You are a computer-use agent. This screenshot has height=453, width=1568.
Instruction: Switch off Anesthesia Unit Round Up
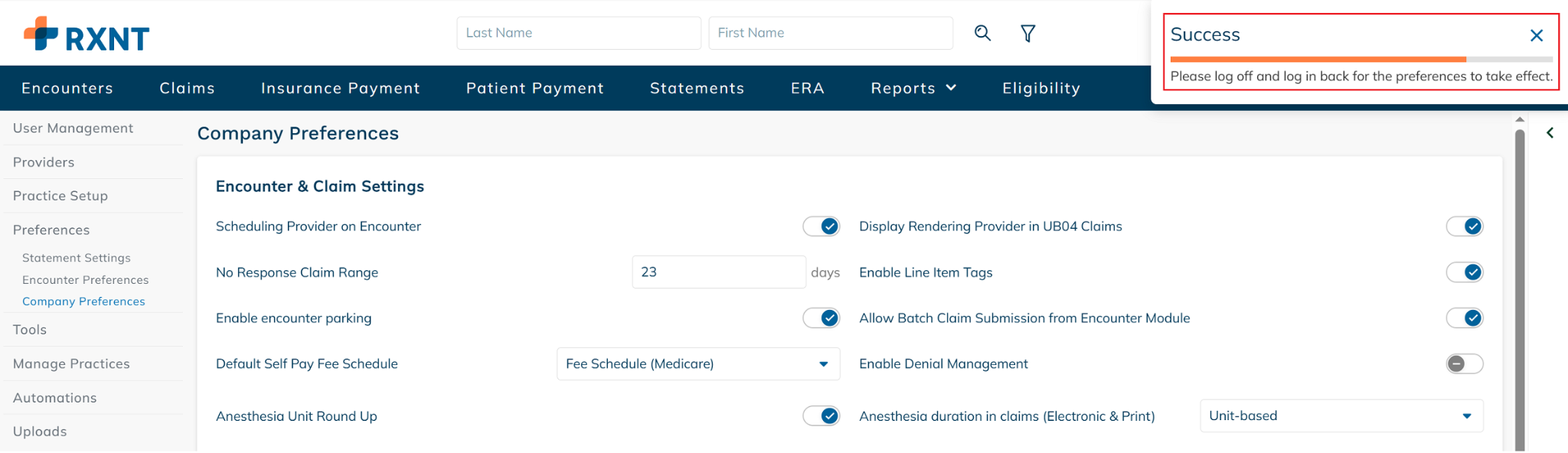(x=822, y=416)
